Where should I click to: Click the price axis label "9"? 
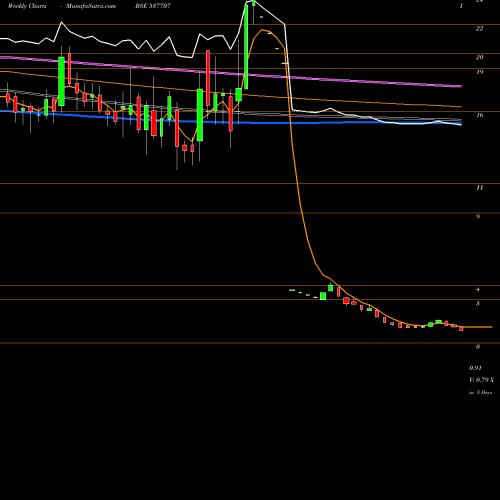(x=478, y=217)
